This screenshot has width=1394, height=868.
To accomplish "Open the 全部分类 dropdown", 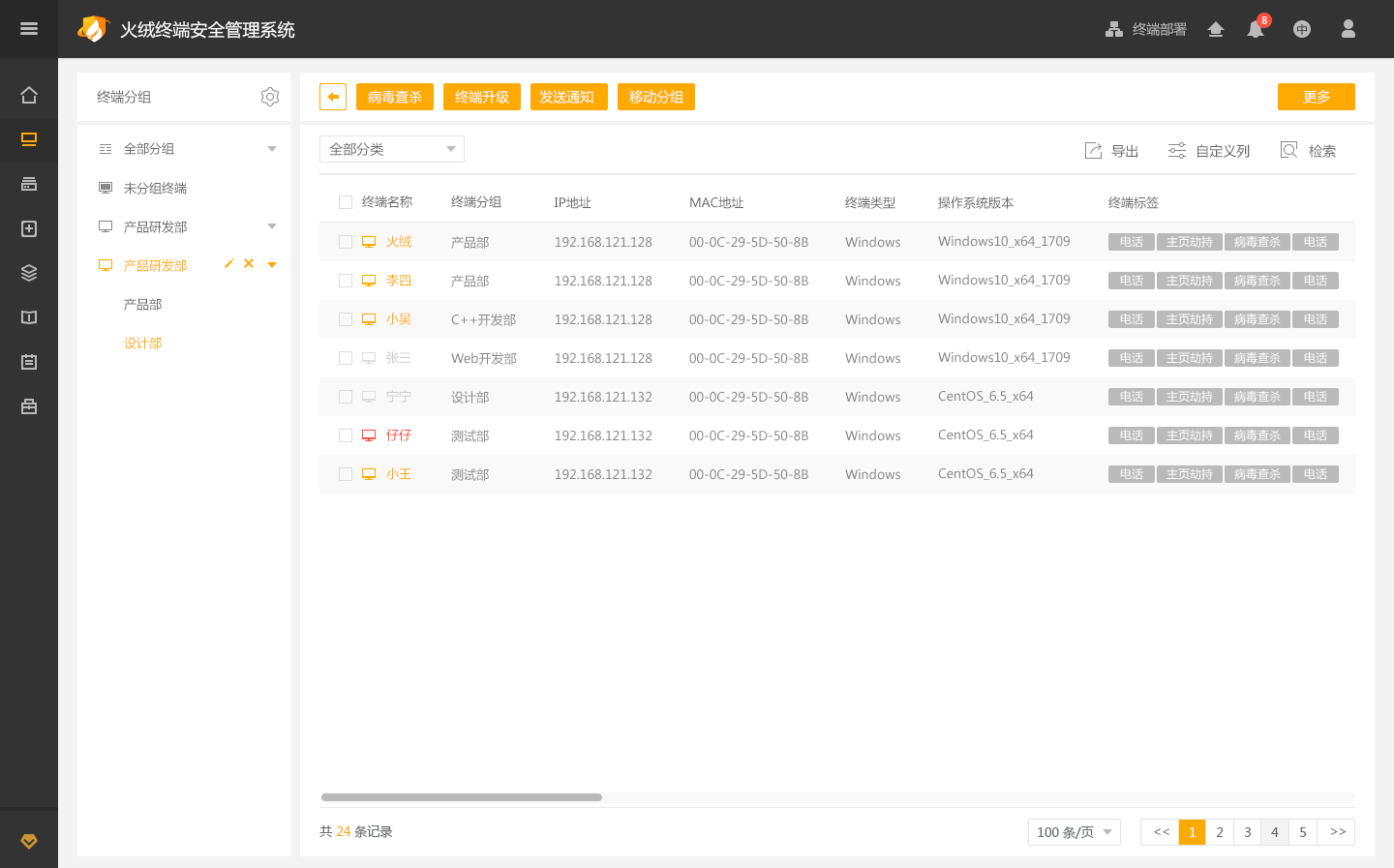I will pos(392,149).
